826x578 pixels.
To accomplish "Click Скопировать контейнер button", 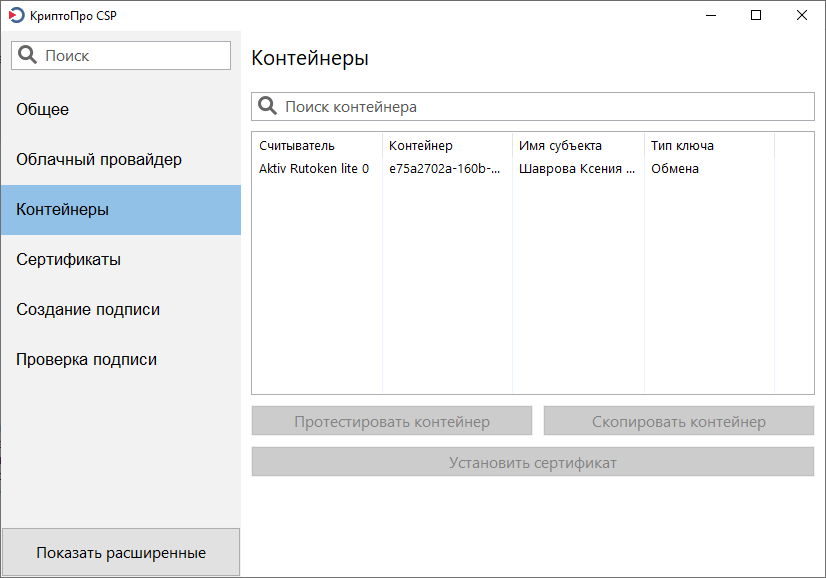I will point(678,420).
